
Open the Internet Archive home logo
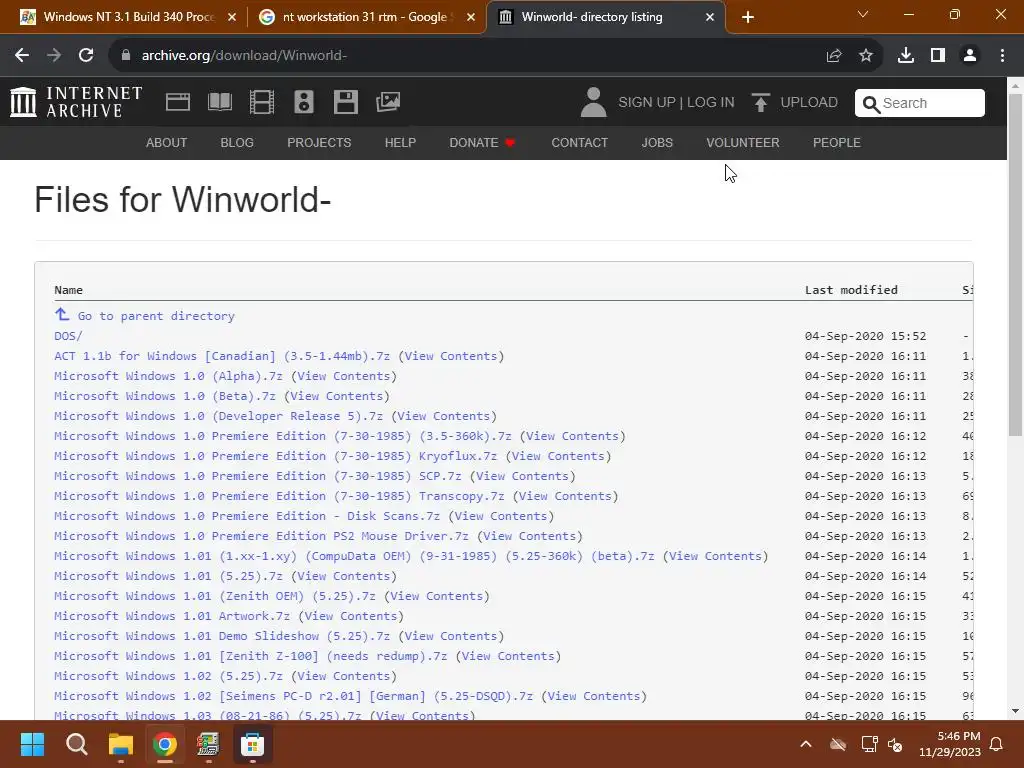[76, 102]
